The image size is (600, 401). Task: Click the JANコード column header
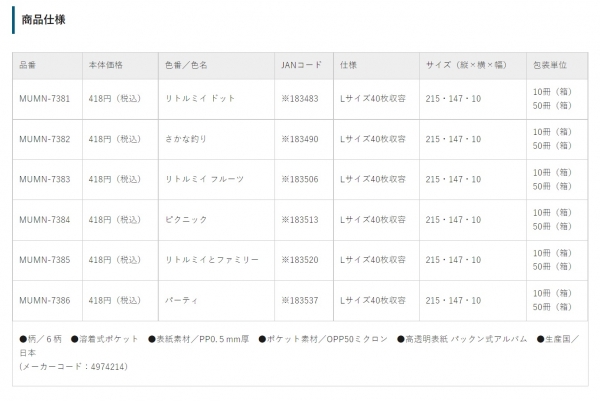tap(302, 65)
